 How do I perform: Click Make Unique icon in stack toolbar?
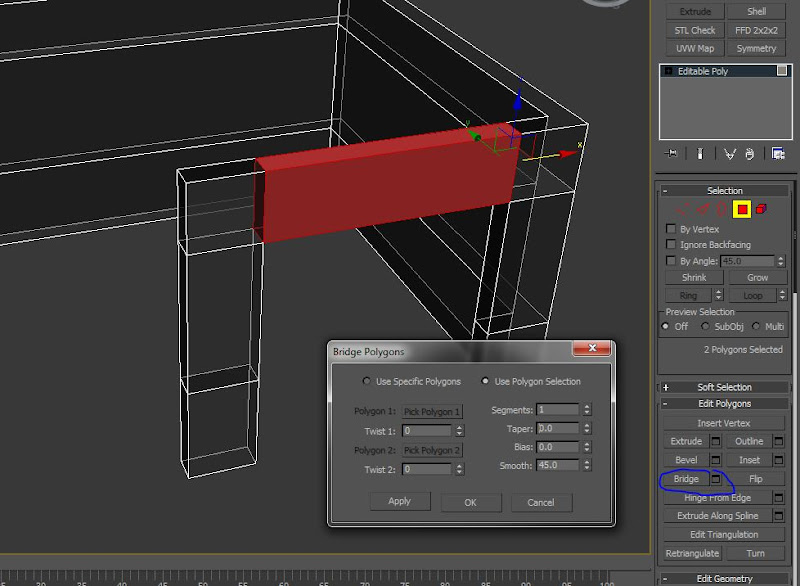click(x=730, y=154)
